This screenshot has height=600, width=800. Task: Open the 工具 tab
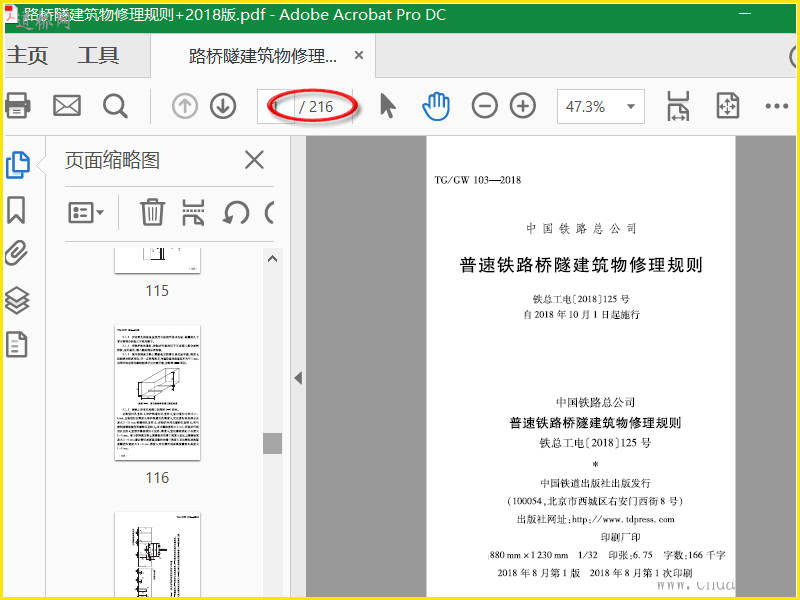coord(98,55)
